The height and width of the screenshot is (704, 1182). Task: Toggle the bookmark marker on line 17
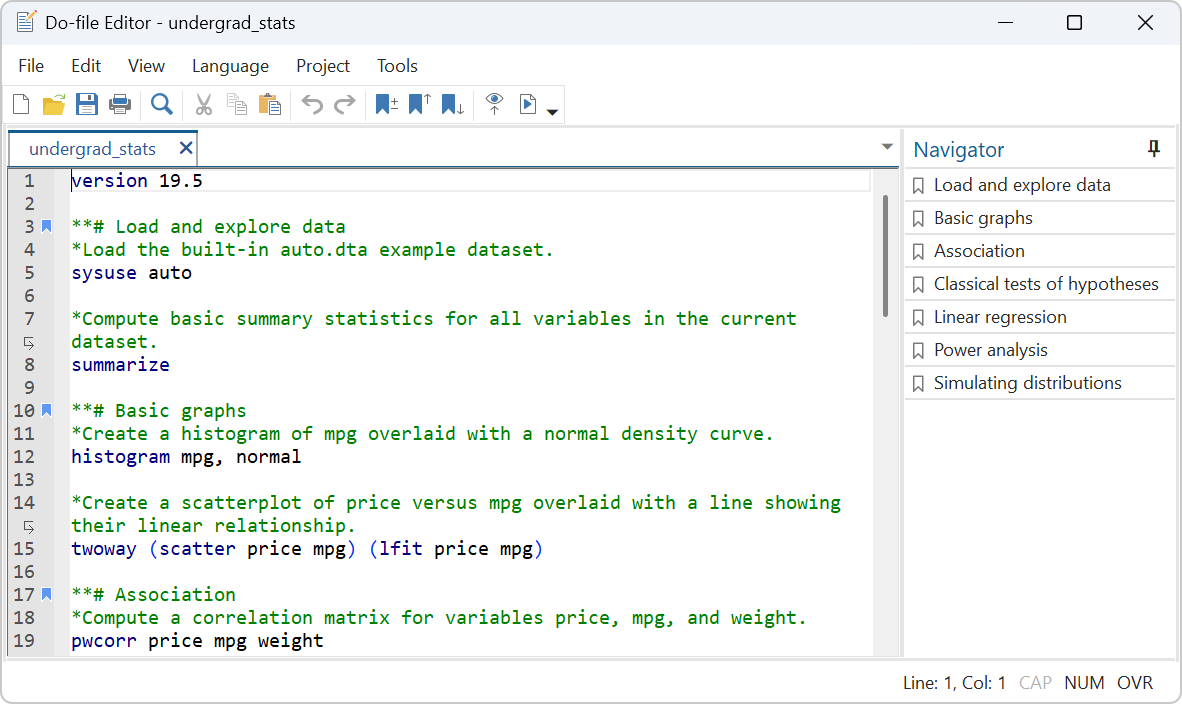(x=47, y=594)
